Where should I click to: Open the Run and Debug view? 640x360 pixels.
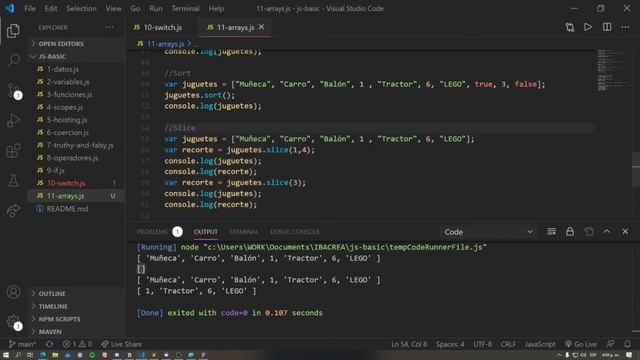click(13, 120)
